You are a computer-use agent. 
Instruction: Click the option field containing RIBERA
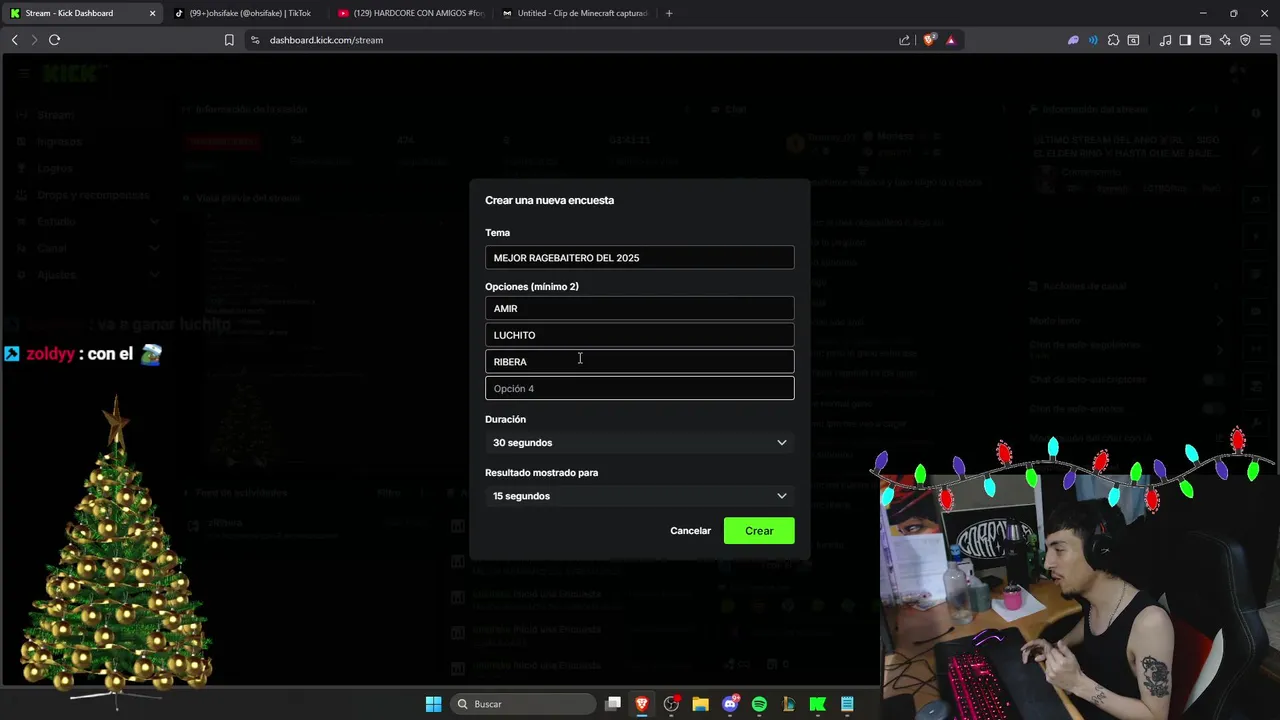pyautogui.click(x=640, y=362)
